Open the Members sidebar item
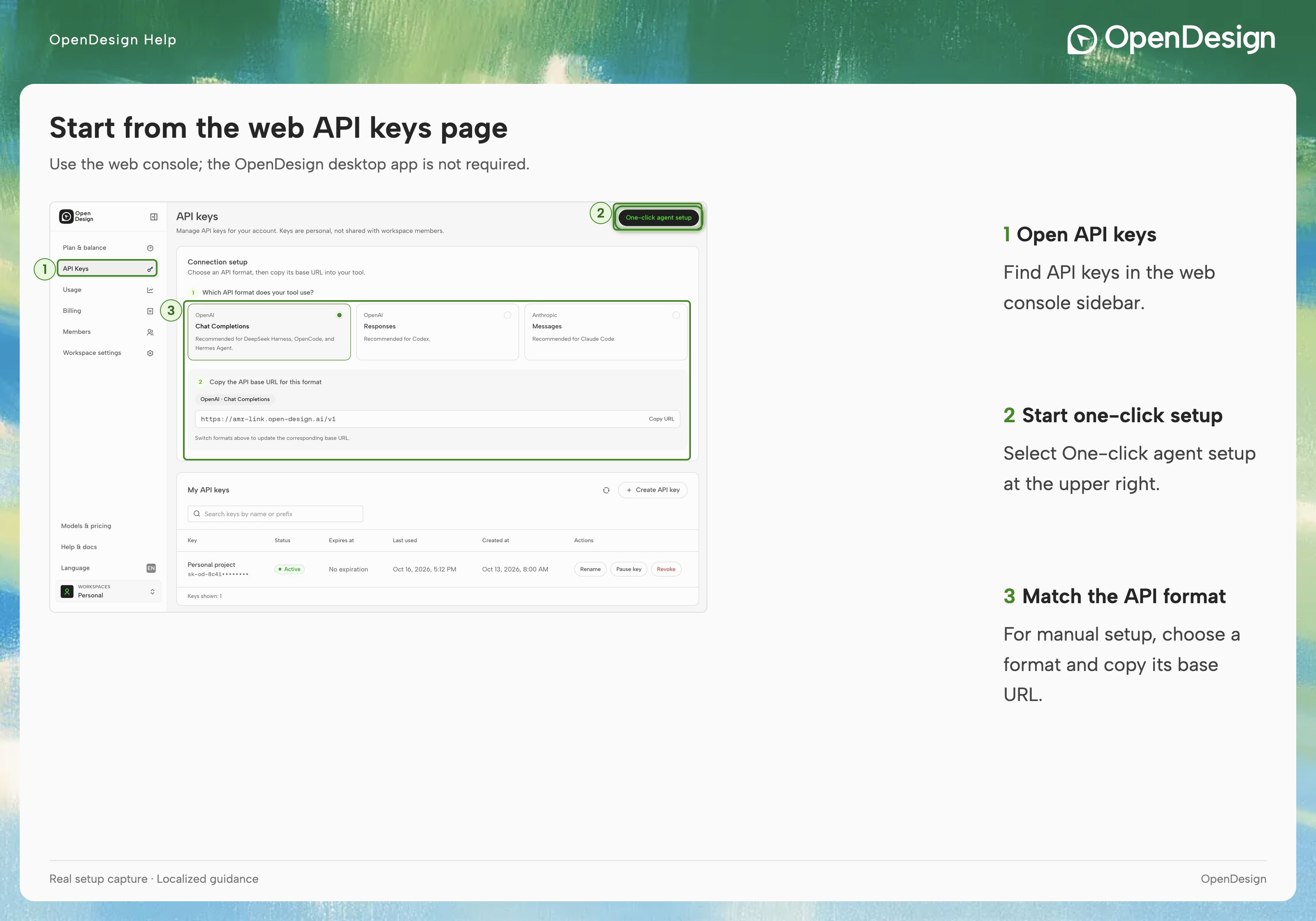Viewport: 1316px width, 921px height. [107, 332]
